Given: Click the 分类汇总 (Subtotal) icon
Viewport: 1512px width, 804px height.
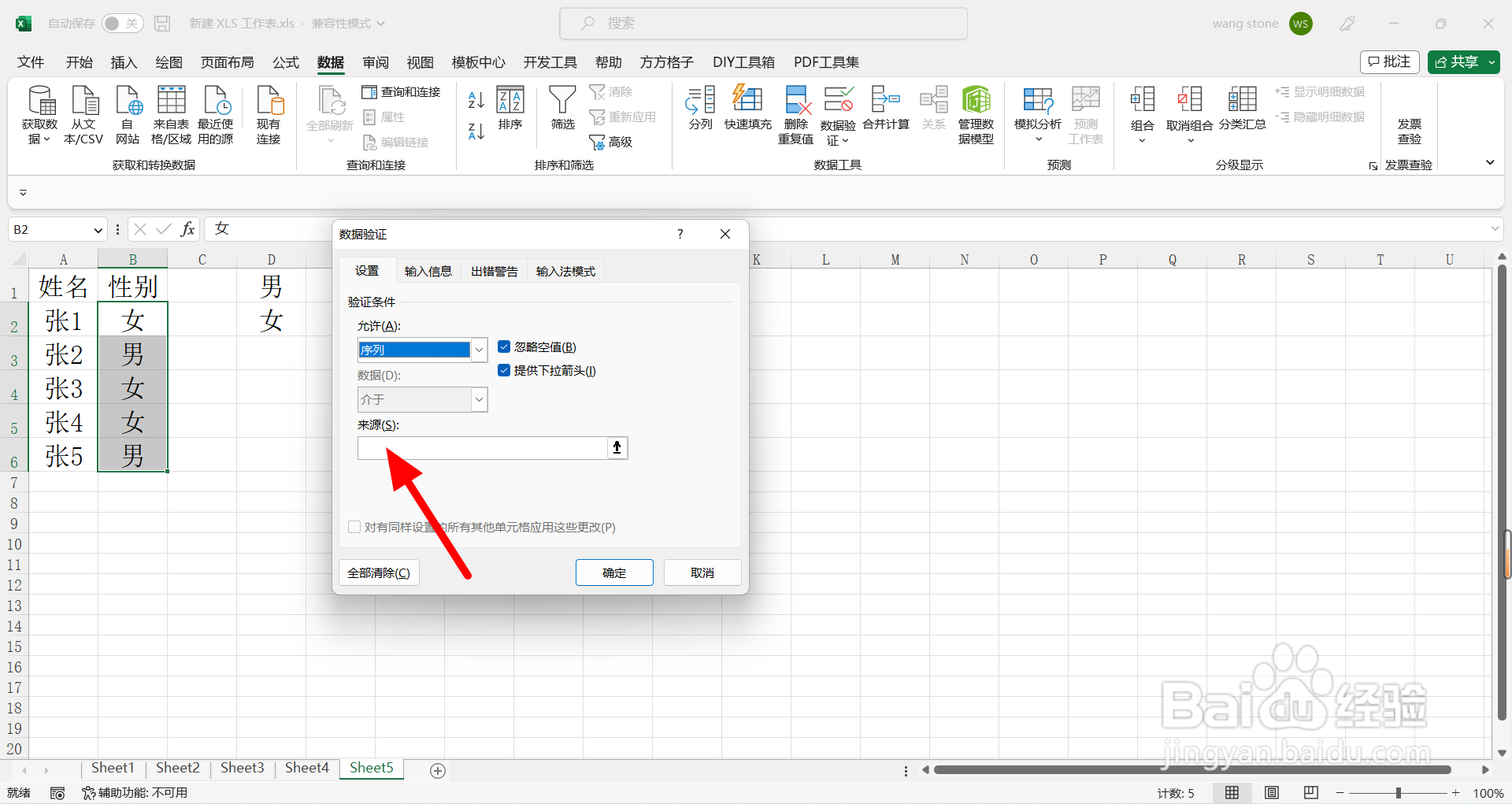Looking at the screenshot, I should tap(1242, 108).
